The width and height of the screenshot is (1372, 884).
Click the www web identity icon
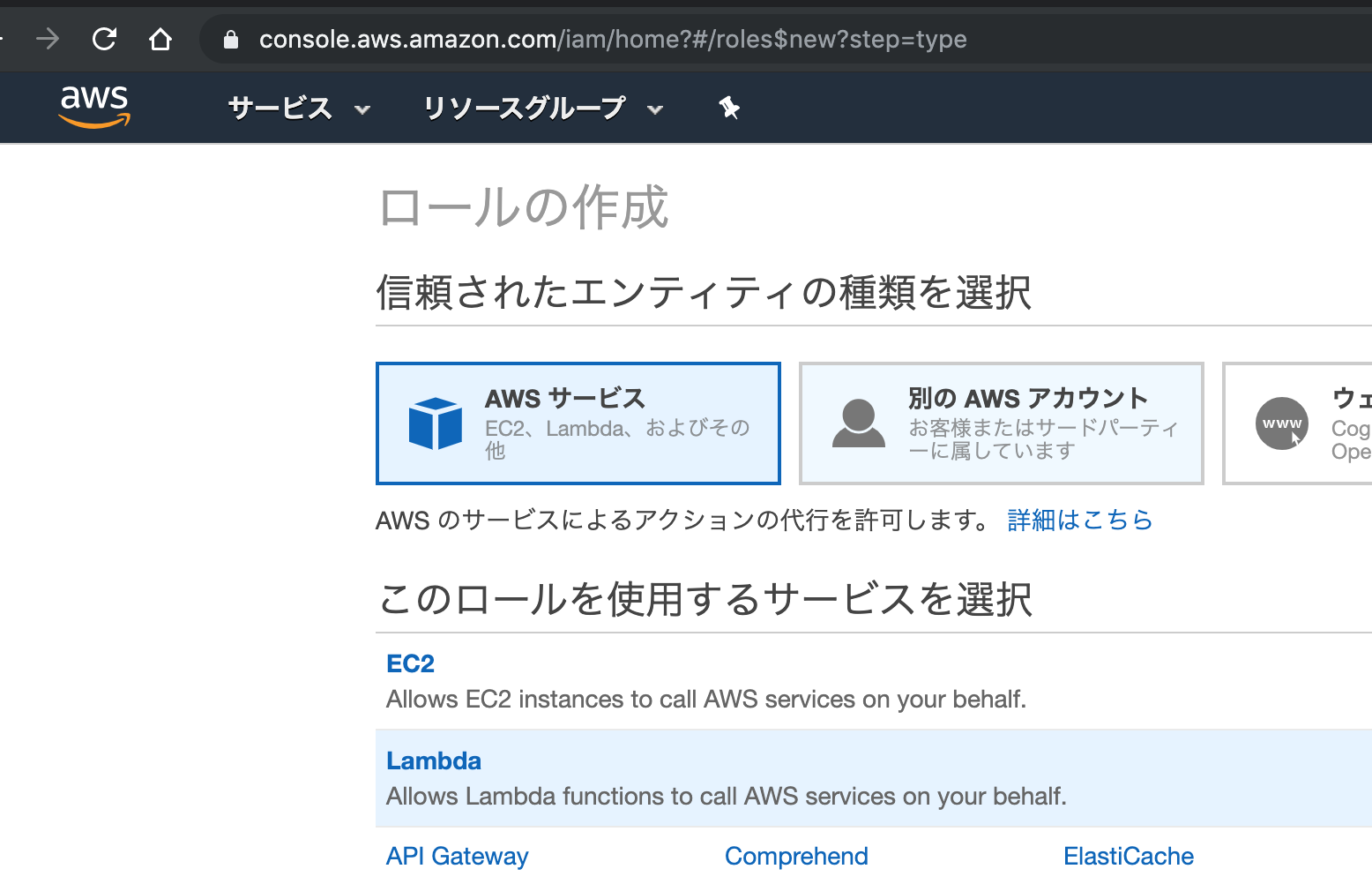(1282, 423)
